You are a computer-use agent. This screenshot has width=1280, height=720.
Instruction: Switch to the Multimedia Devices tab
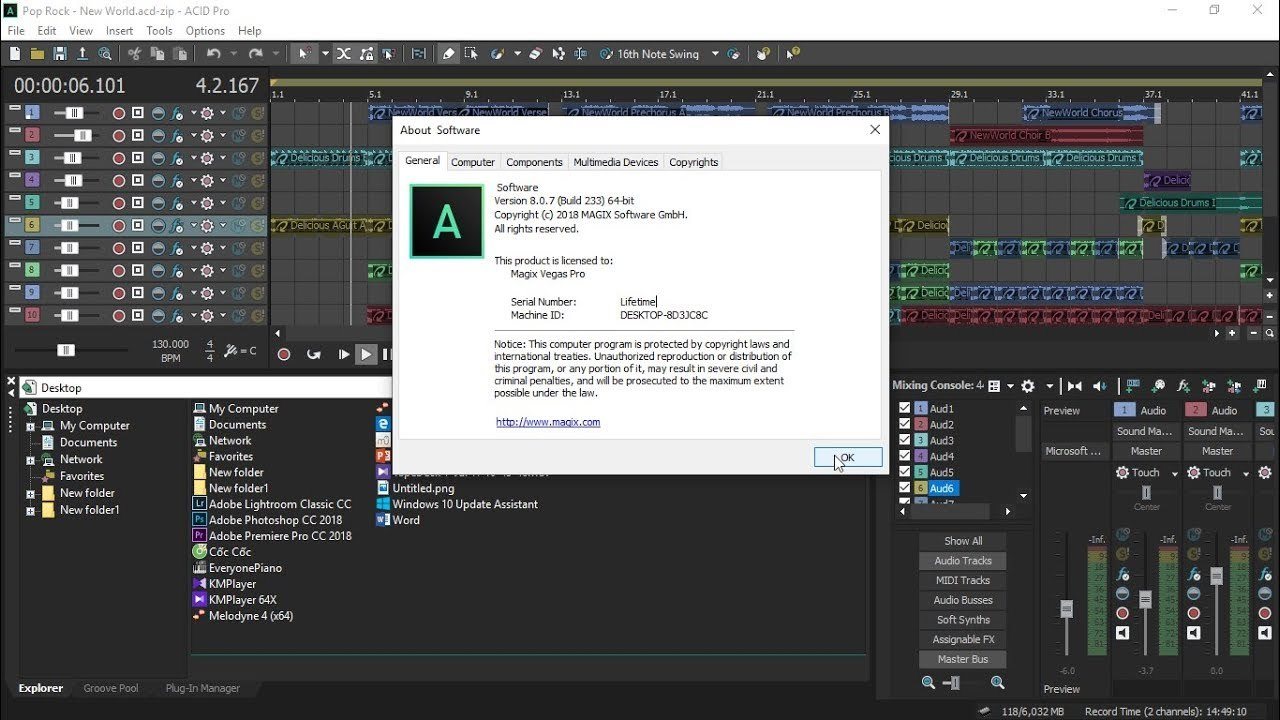616,162
